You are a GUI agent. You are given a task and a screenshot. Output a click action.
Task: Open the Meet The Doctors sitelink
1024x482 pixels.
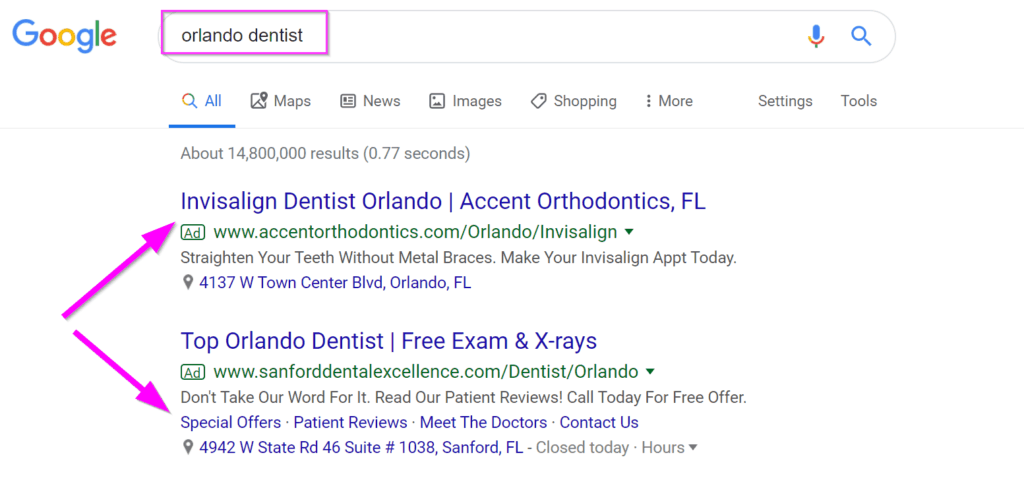[x=483, y=423]
